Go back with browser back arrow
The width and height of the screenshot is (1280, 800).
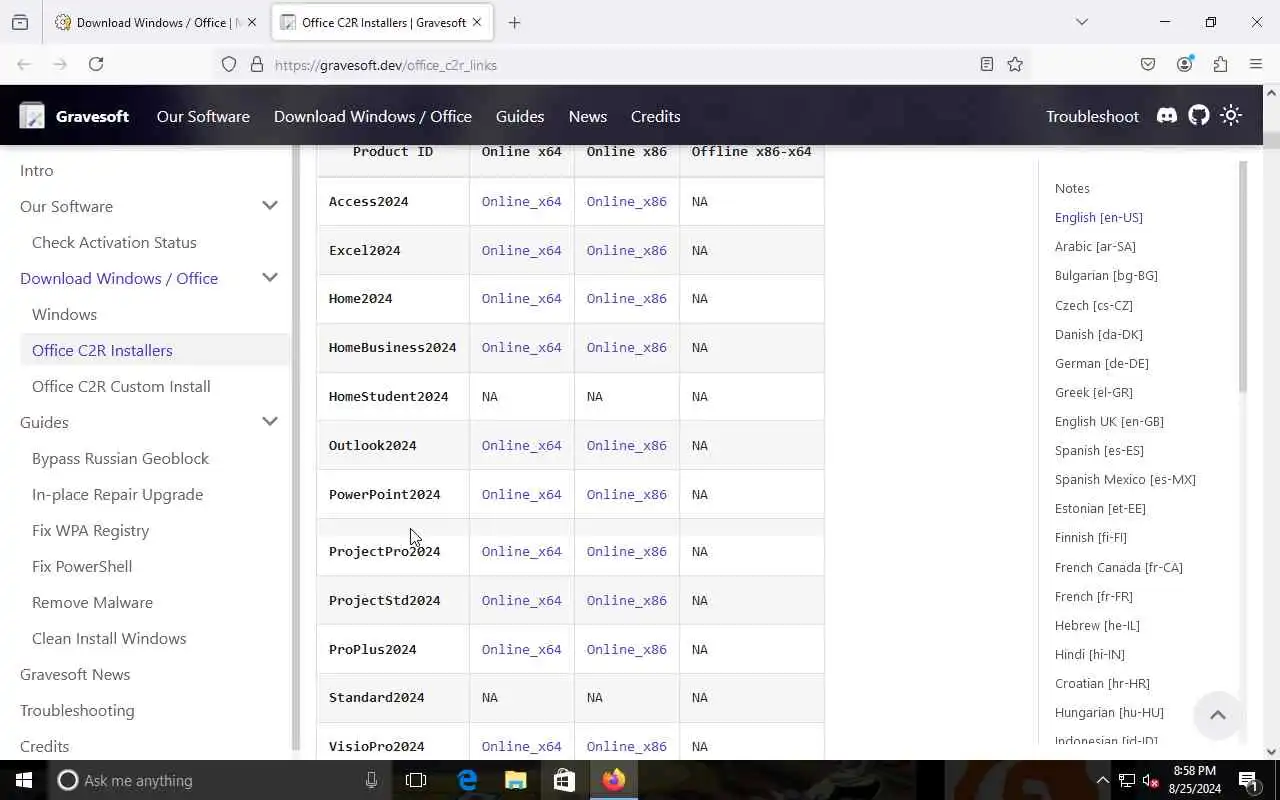(x=24, y=64)
